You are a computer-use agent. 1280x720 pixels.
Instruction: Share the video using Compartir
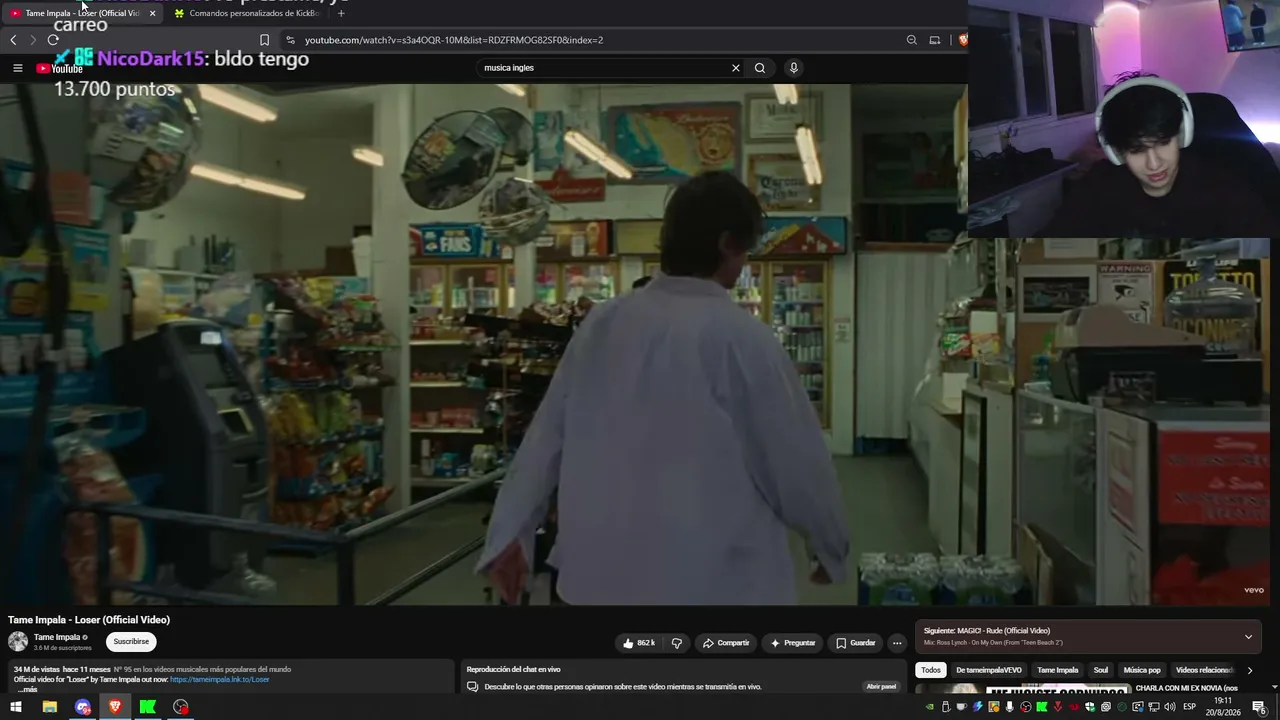pos(726,643)
